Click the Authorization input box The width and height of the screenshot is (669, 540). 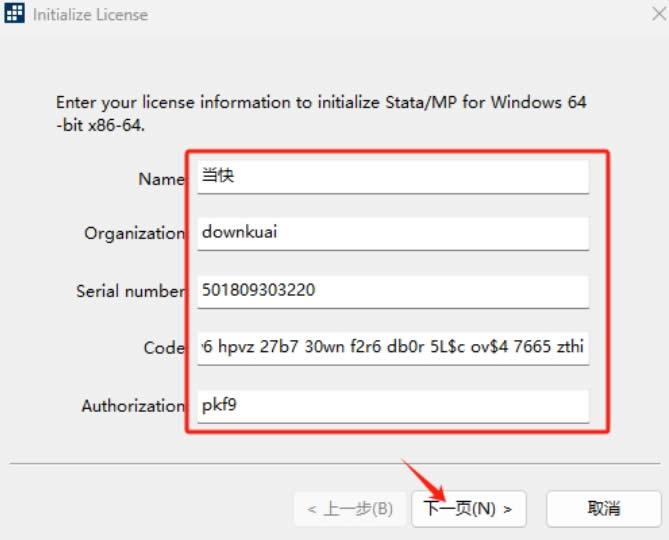pyautogui.click(x=392, y=406)
